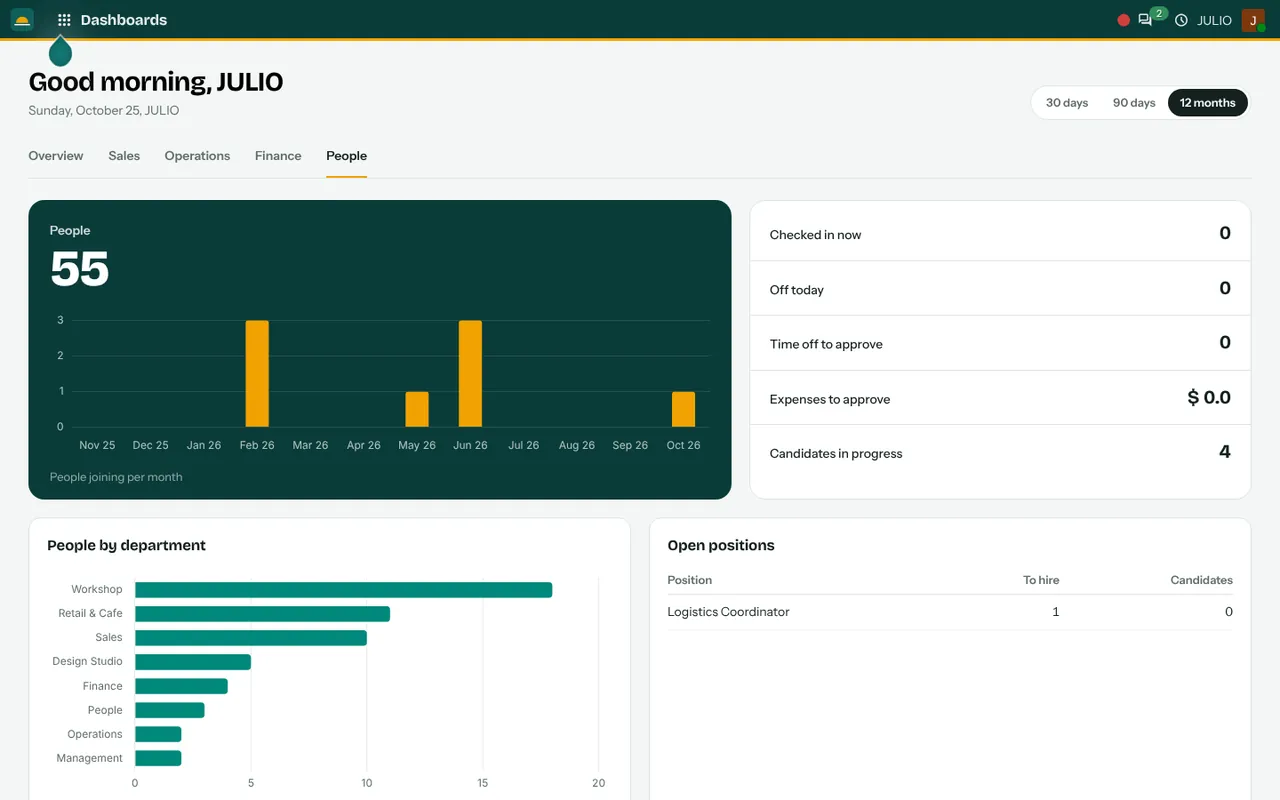Click the JULIO company name in the top bar
This screenshot has width=1280, height=800.
click(1214, 20)
